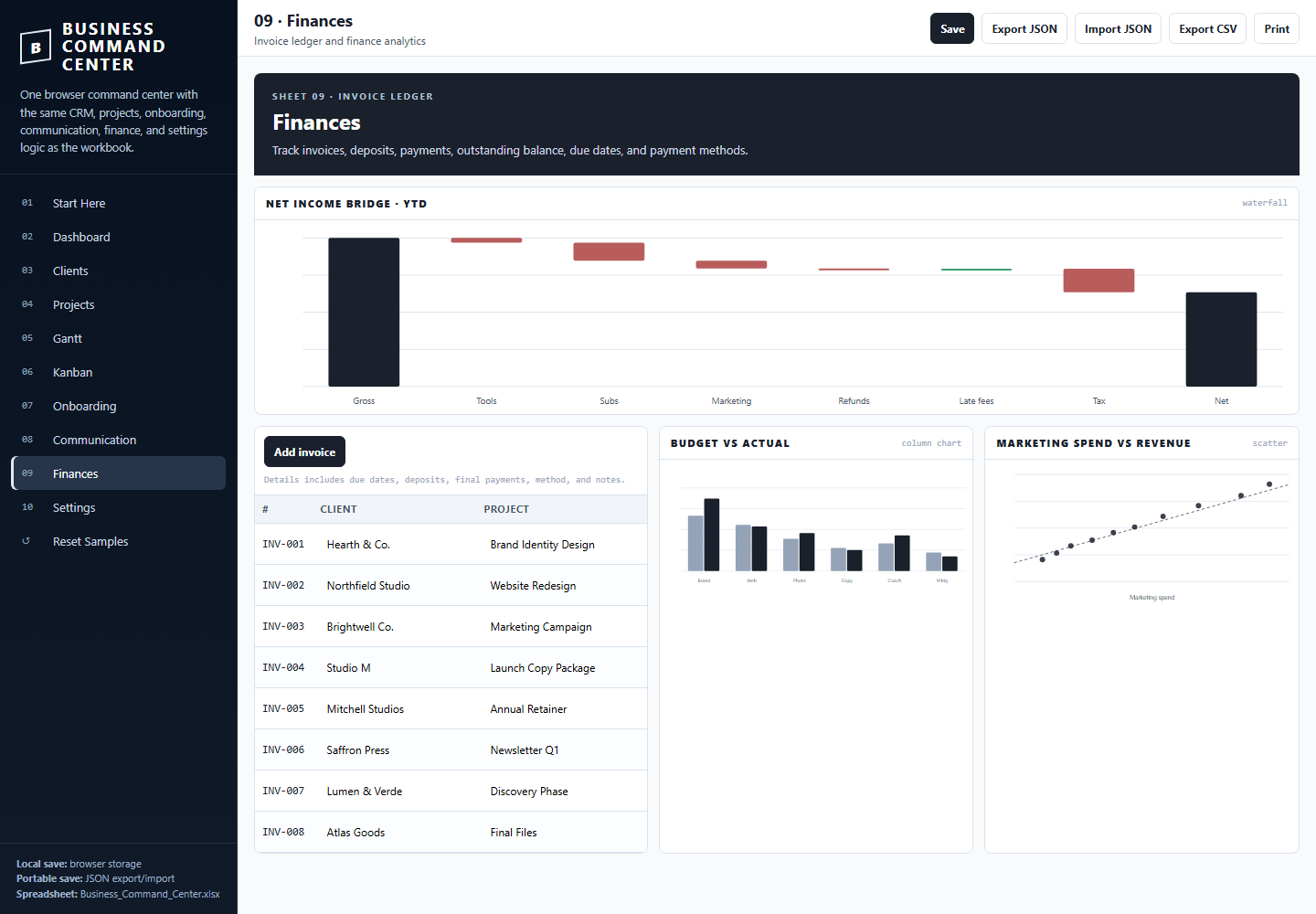The width and height of the screenshot is (1316, 914).
Task: Click project Marketing Campaign
Action: [541, 626]
